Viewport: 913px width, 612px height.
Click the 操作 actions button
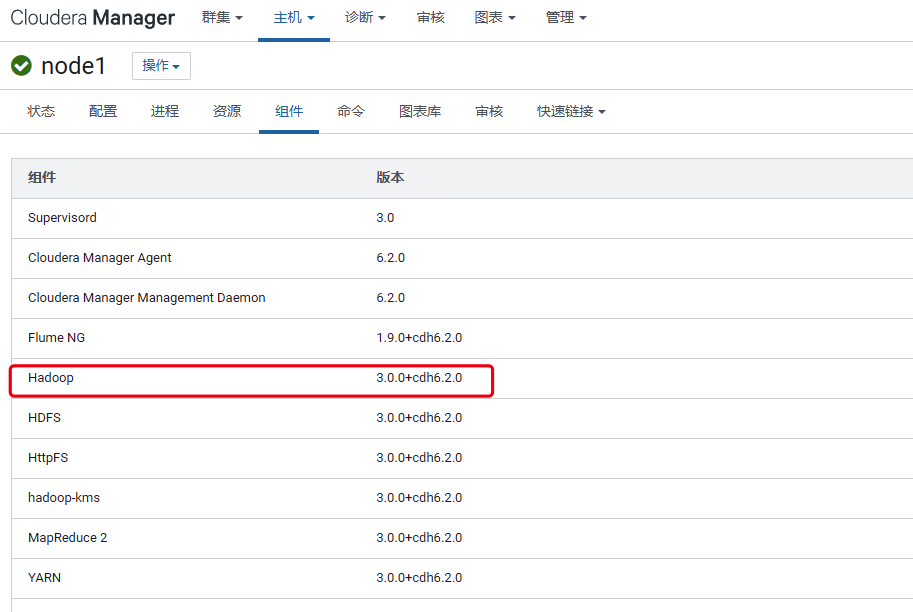pos(161,66)
